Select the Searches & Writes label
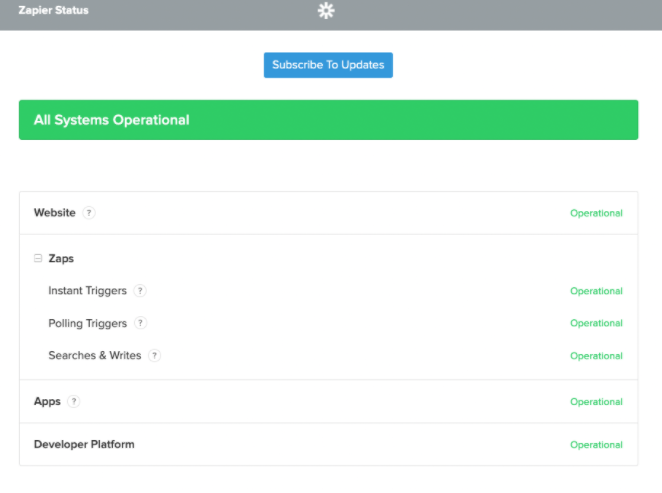This screenshot has width=662, height=493. coord(95,355)
